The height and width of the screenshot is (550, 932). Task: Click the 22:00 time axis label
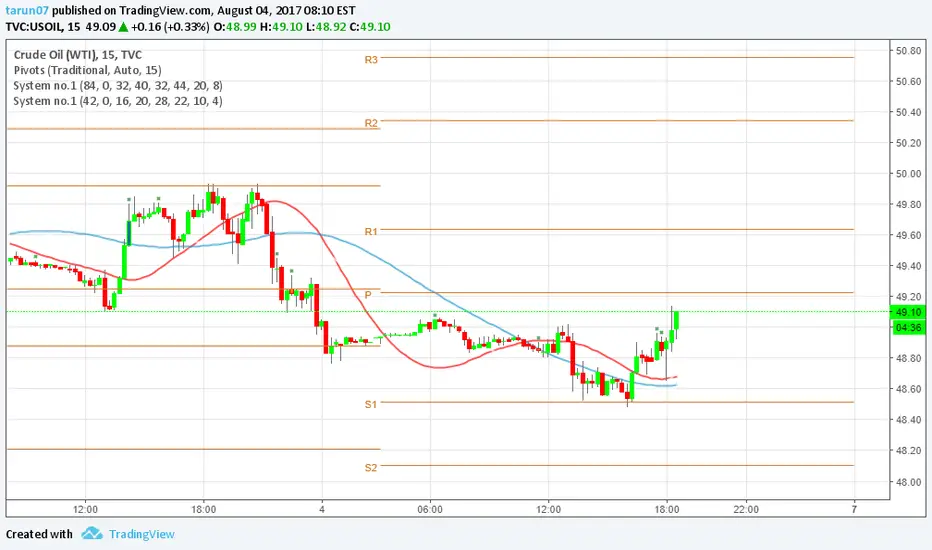746,510
